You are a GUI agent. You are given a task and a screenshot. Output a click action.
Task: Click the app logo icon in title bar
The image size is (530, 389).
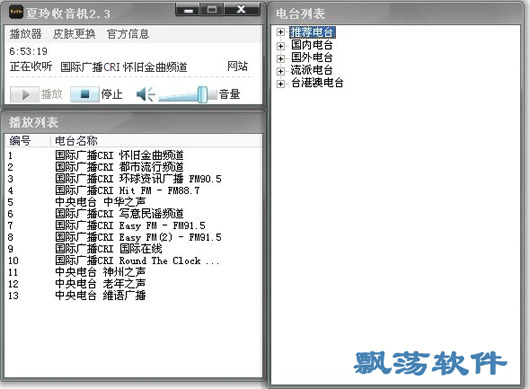pyautogui.click(x=16, y=12)
